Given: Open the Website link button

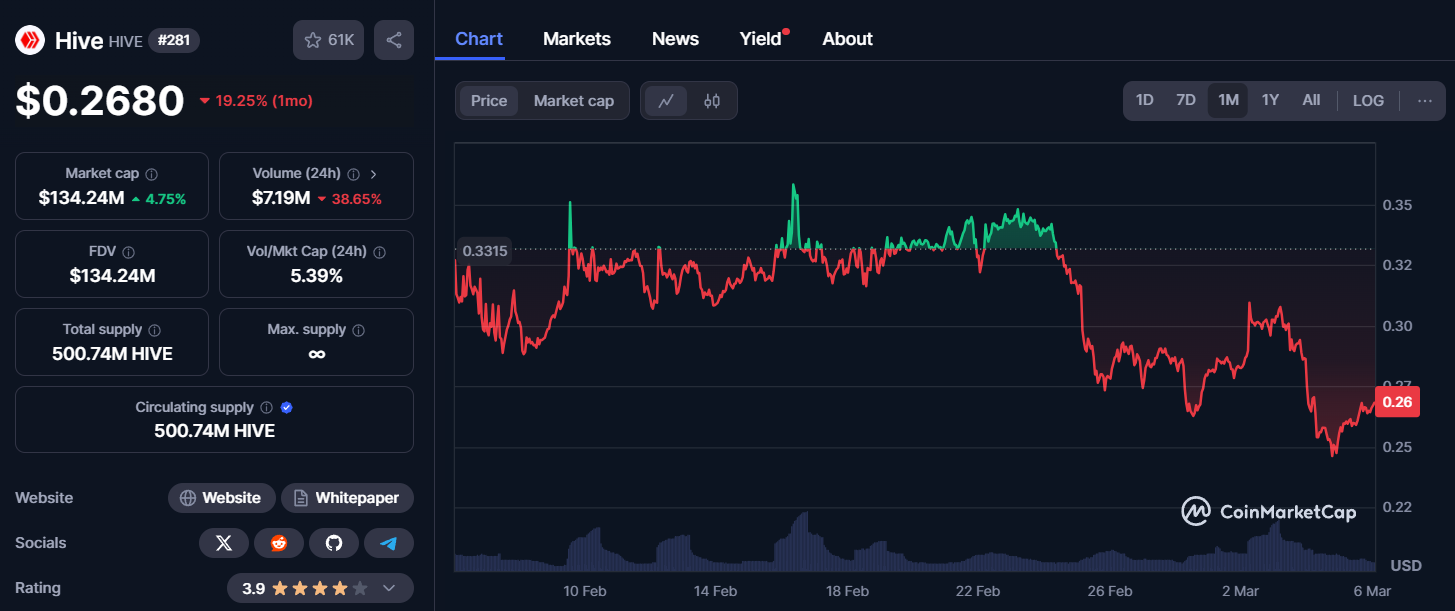Looking at the screenshot, I should [x=221, y=498].
